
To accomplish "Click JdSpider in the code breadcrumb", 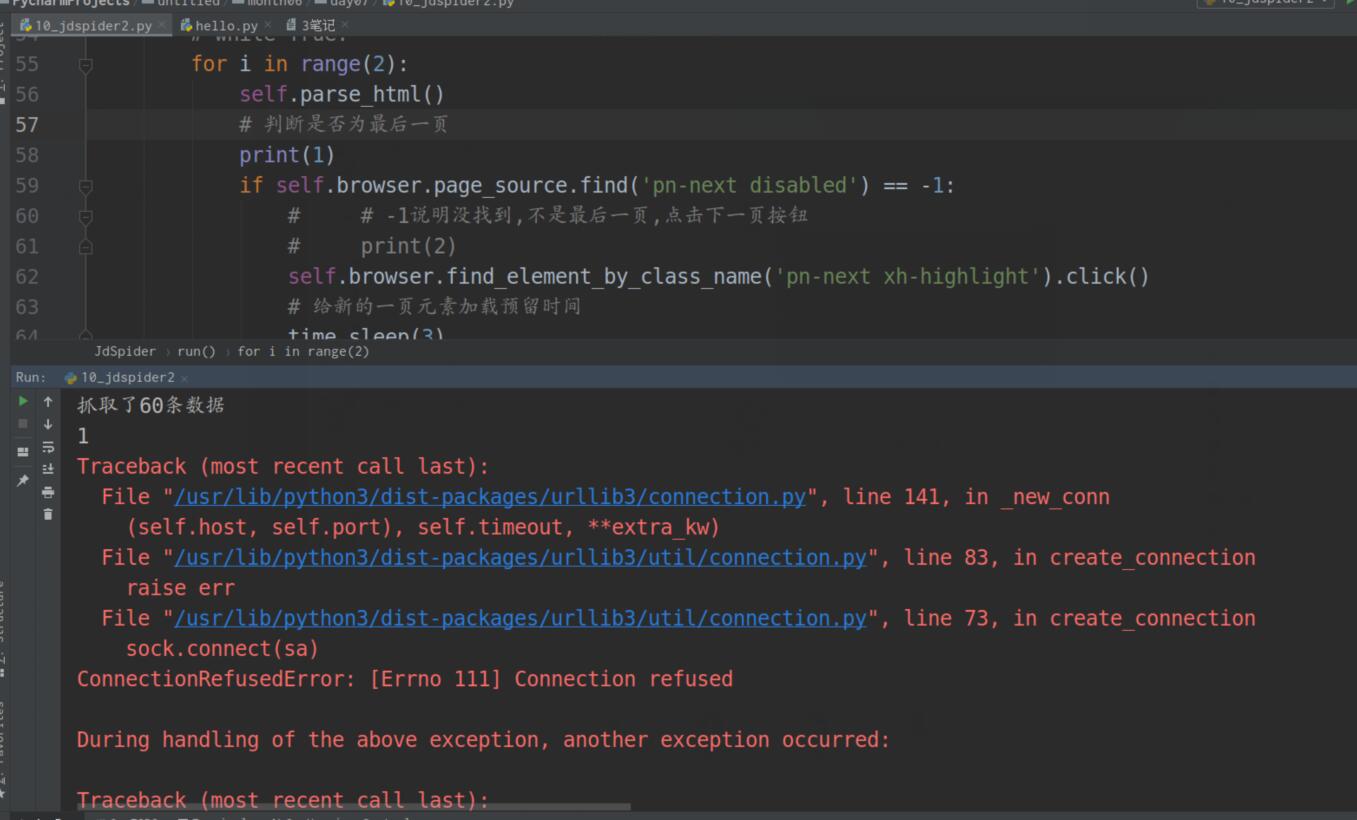I will coord(125,351).
